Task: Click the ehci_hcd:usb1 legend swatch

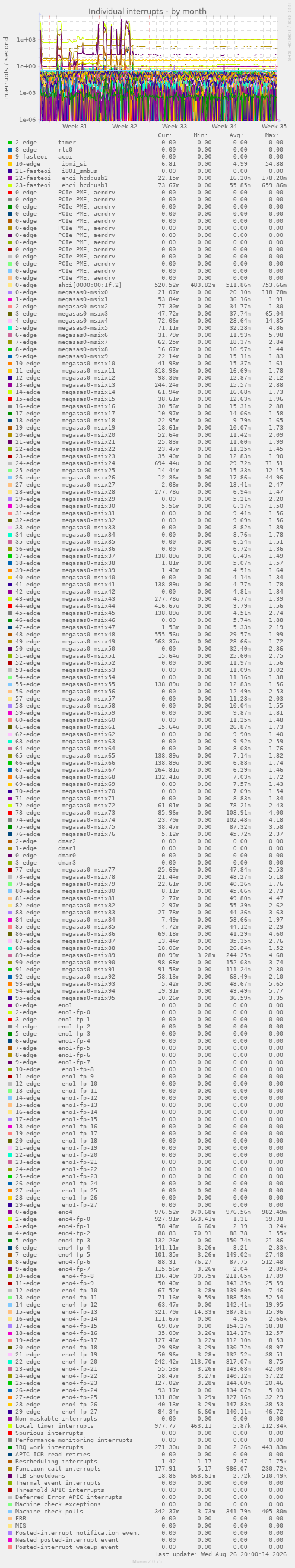Action: (10, 185)
